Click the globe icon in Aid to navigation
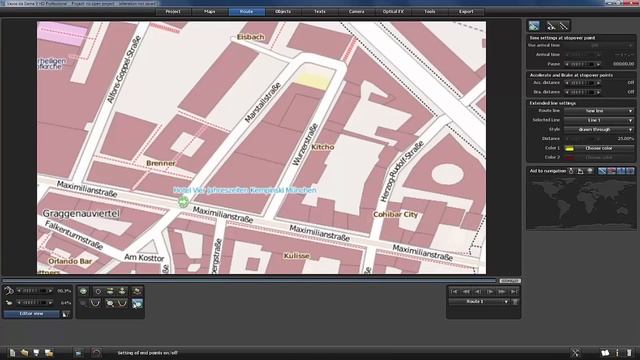 (590, 171)
